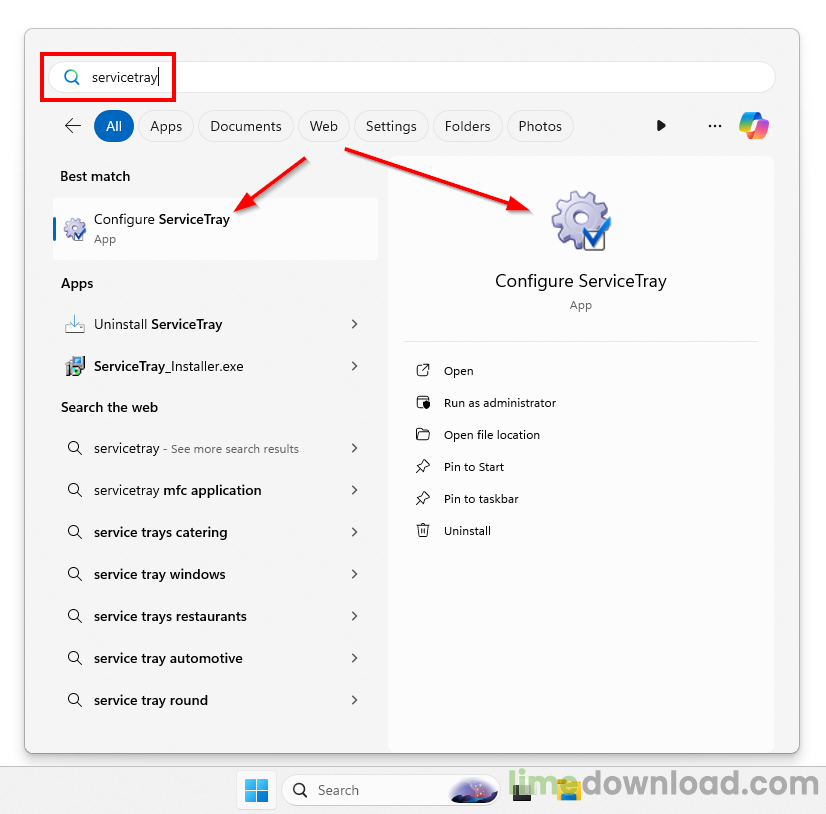This screenshot has width=826, height=814.
Task: Click the 'servicetray mfc application' suggestion
Action: 215,490
